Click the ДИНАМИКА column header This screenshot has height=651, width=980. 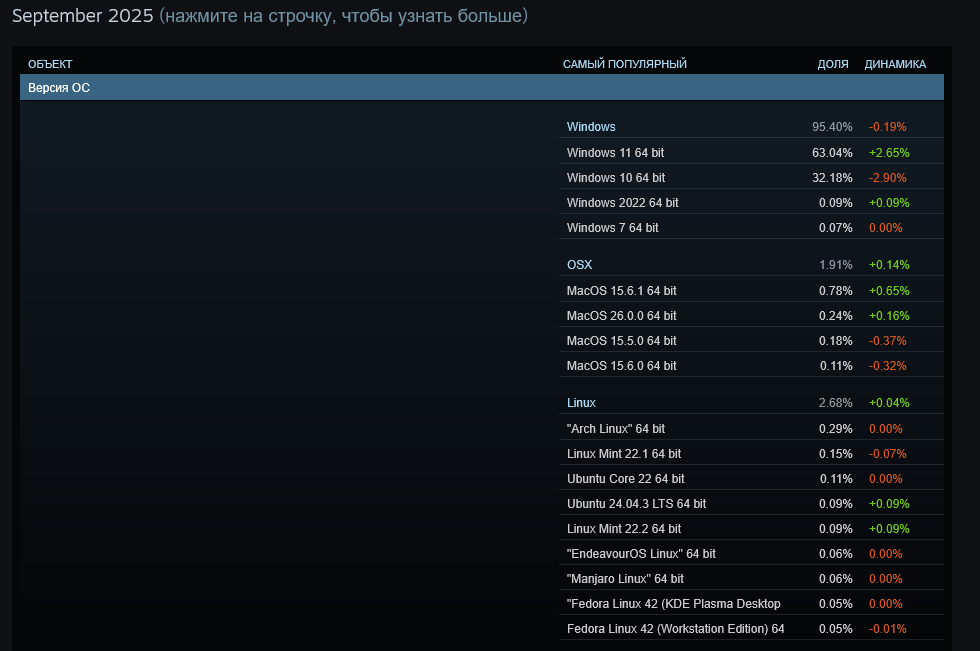pos(895,64)
